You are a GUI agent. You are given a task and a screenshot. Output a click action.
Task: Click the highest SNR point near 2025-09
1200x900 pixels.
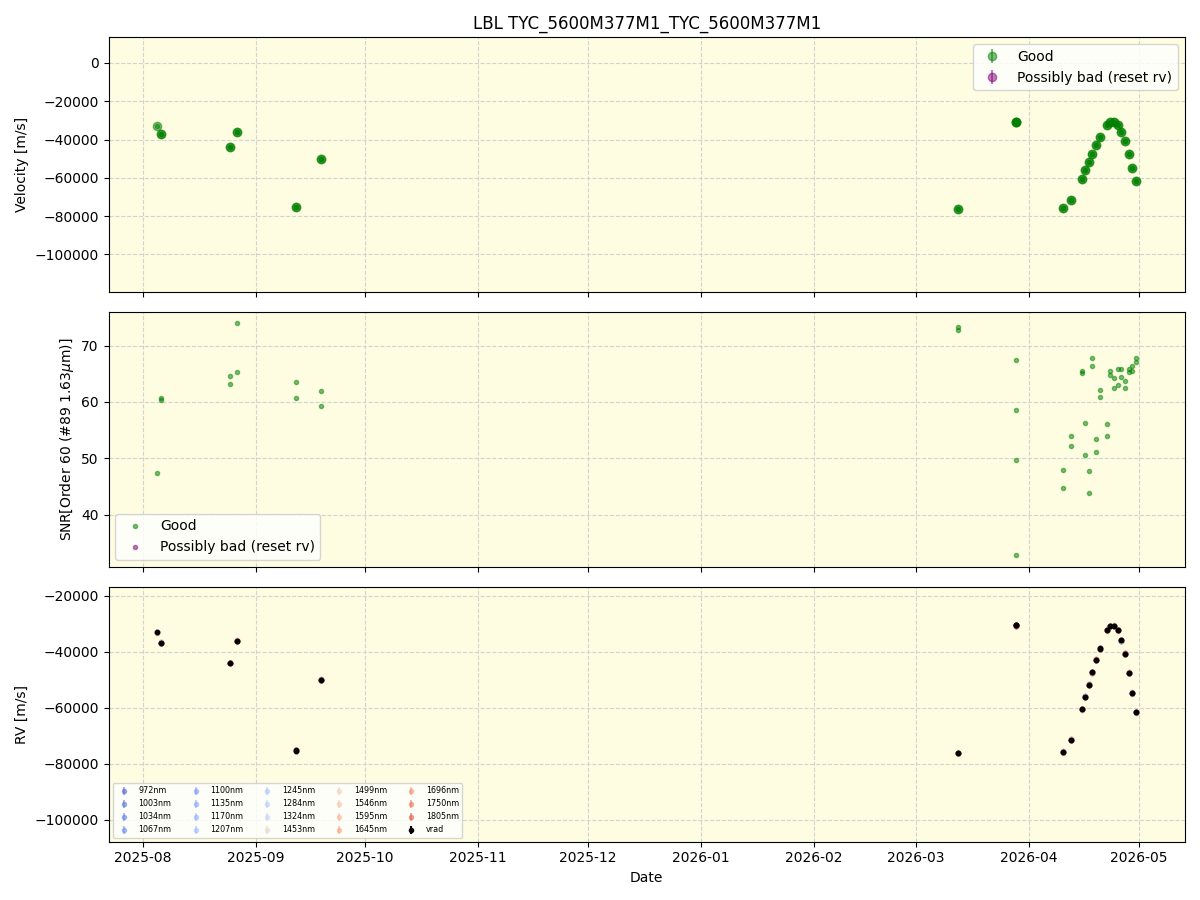[237, 323]
